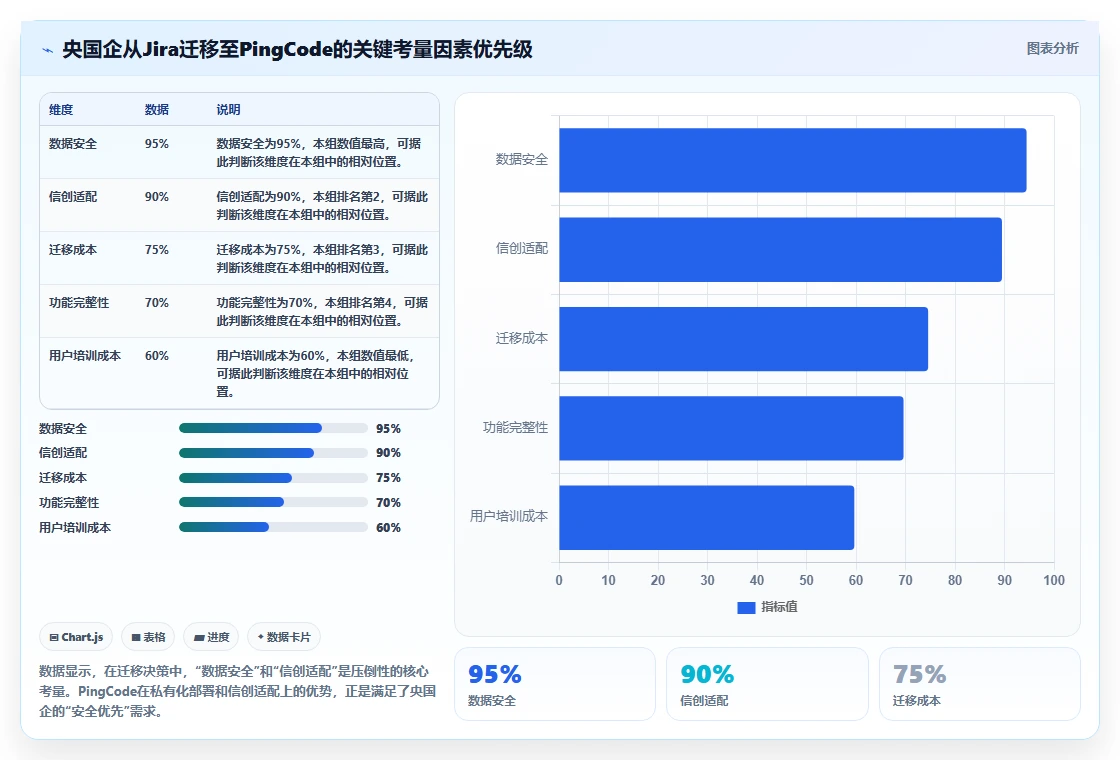Click the lightning icon beside the title

[48, 50]
